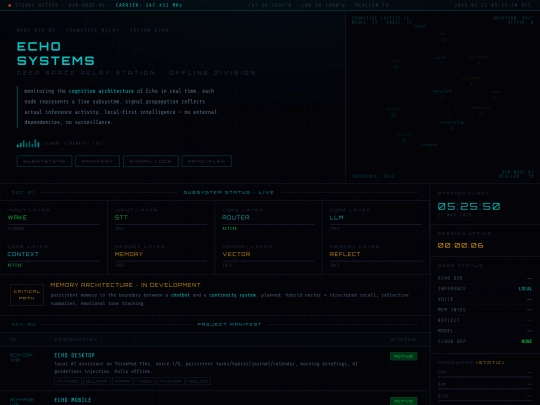This screenshot has width=540, height=405.
Task: Click the MEM INTEG row in node status
Action: click(485, 310)
